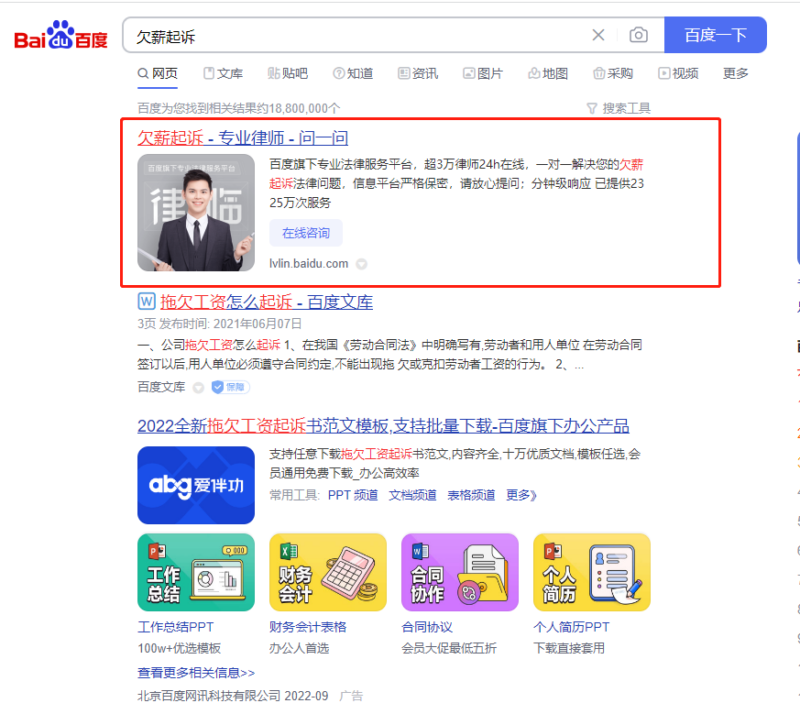Open the 地图 tab

pyautogui.click(x=548, y=73)
